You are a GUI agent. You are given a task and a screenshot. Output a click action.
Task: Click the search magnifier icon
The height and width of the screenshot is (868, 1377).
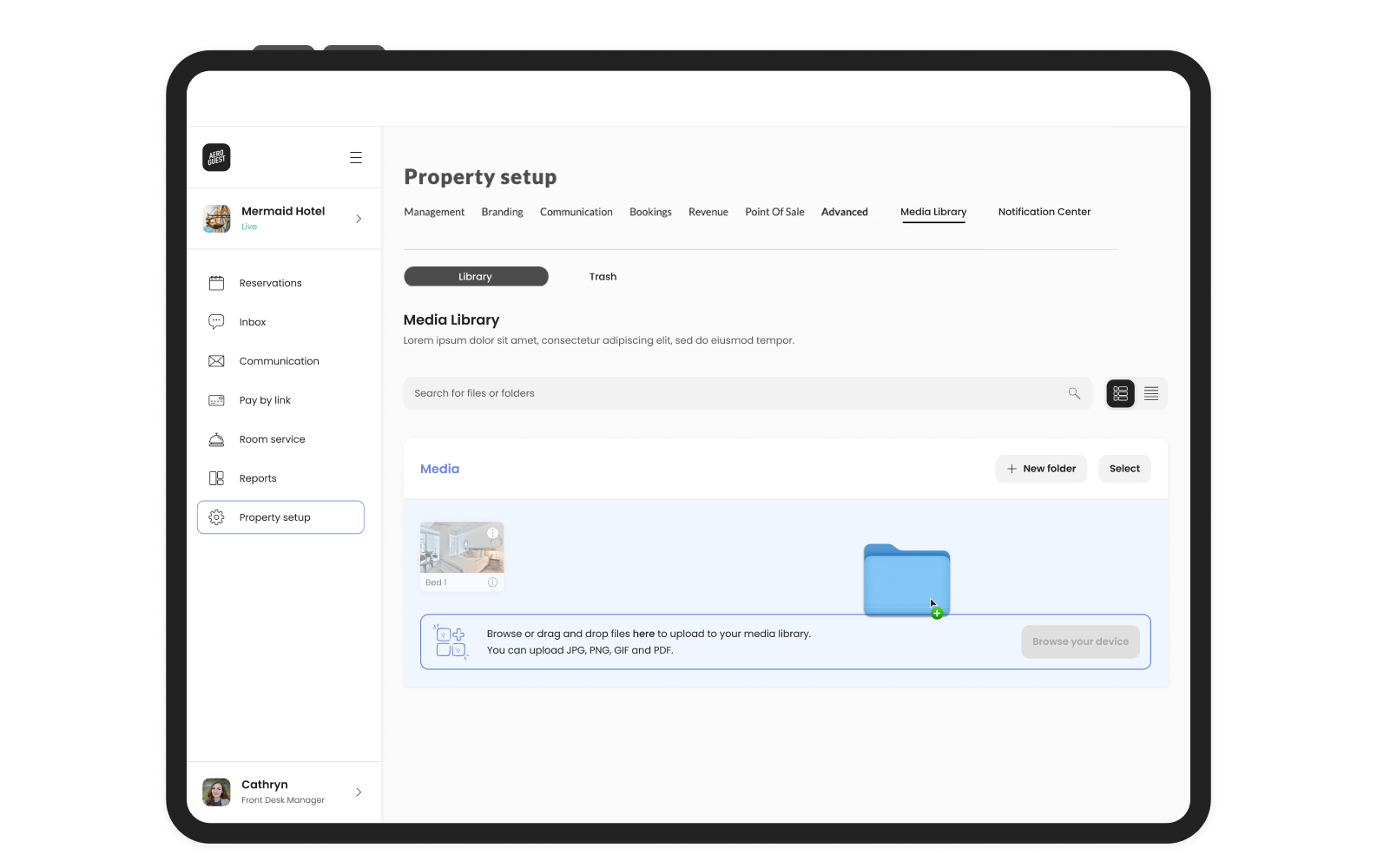(x=1074, y=393)
